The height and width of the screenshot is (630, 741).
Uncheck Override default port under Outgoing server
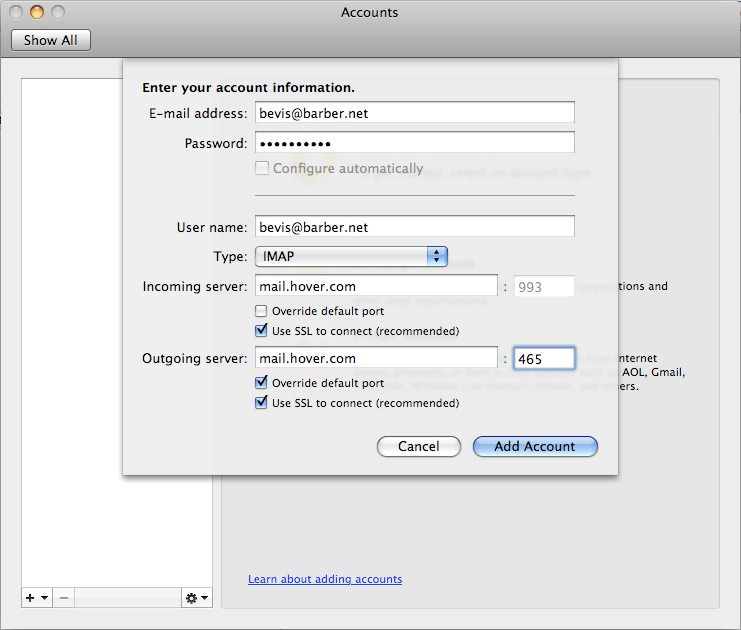pyautogui.click(x=261, y=382)
